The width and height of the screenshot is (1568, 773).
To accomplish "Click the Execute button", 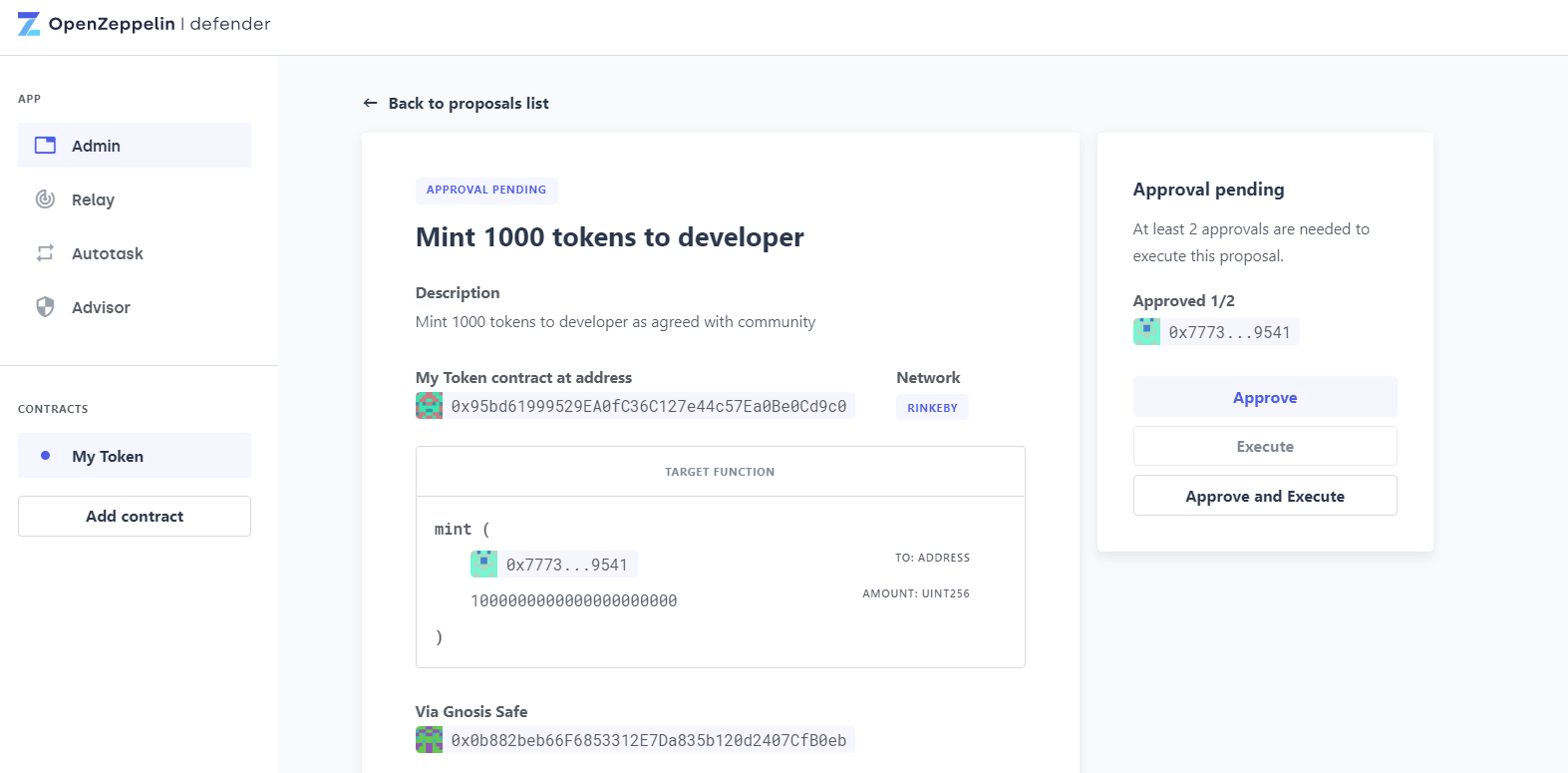I will [x=1265, y=446].
